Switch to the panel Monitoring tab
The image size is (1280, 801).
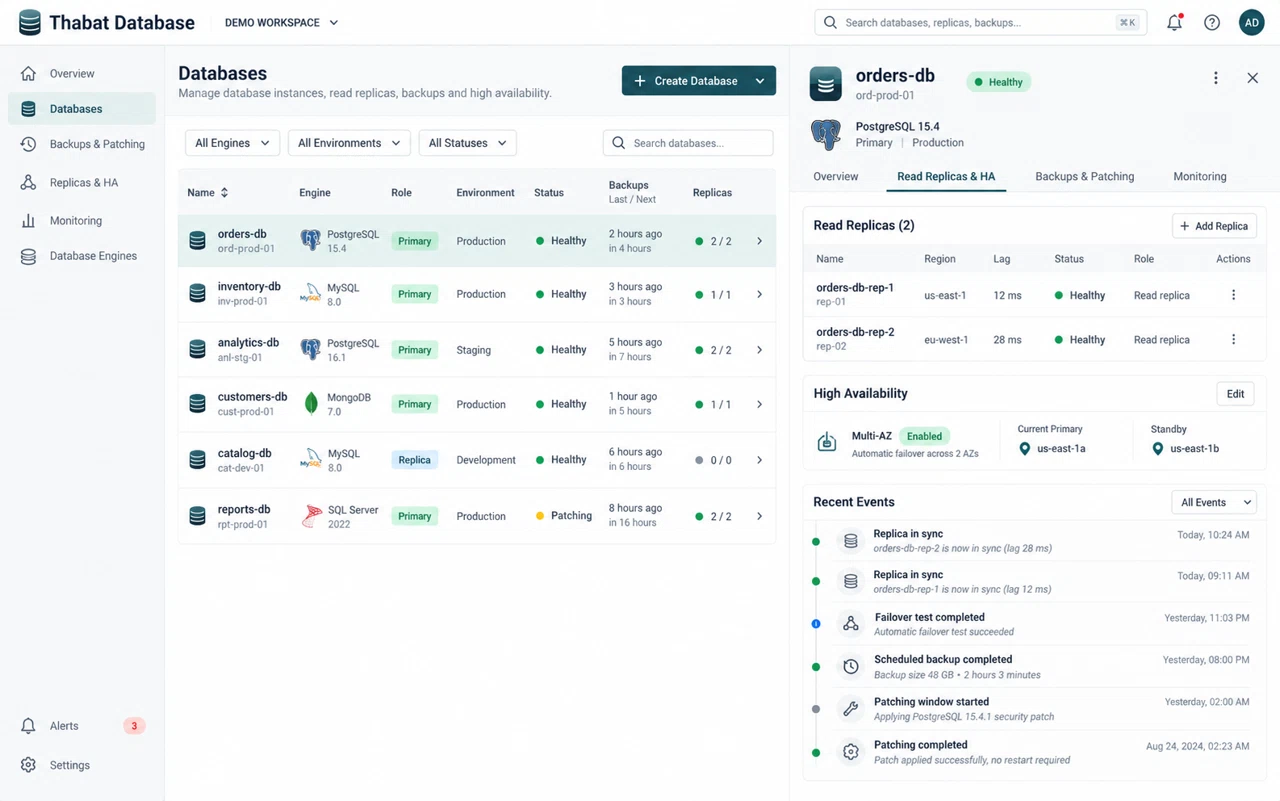point(1199,177)
